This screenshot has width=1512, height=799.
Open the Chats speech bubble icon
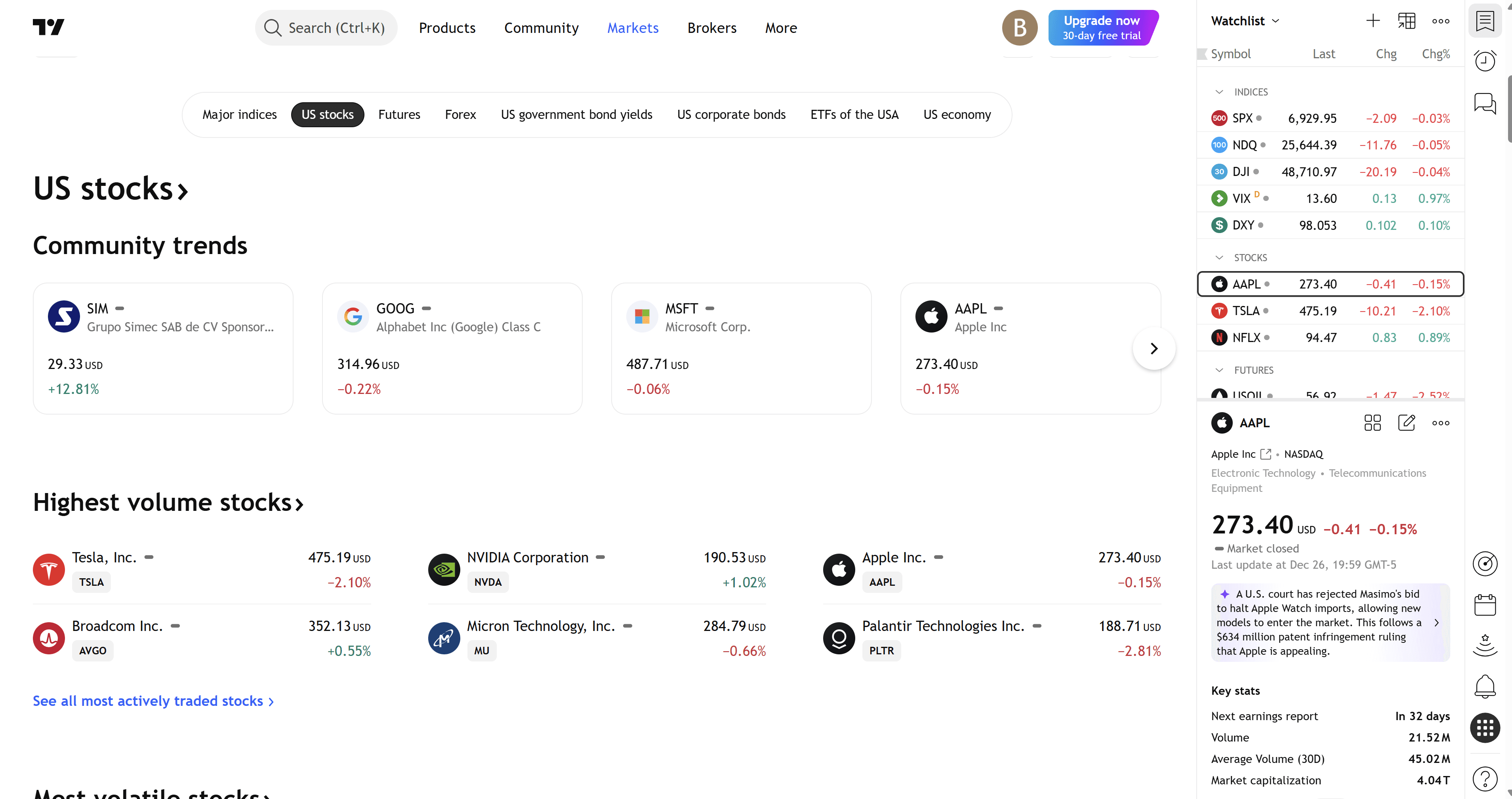coord(1484,104)
